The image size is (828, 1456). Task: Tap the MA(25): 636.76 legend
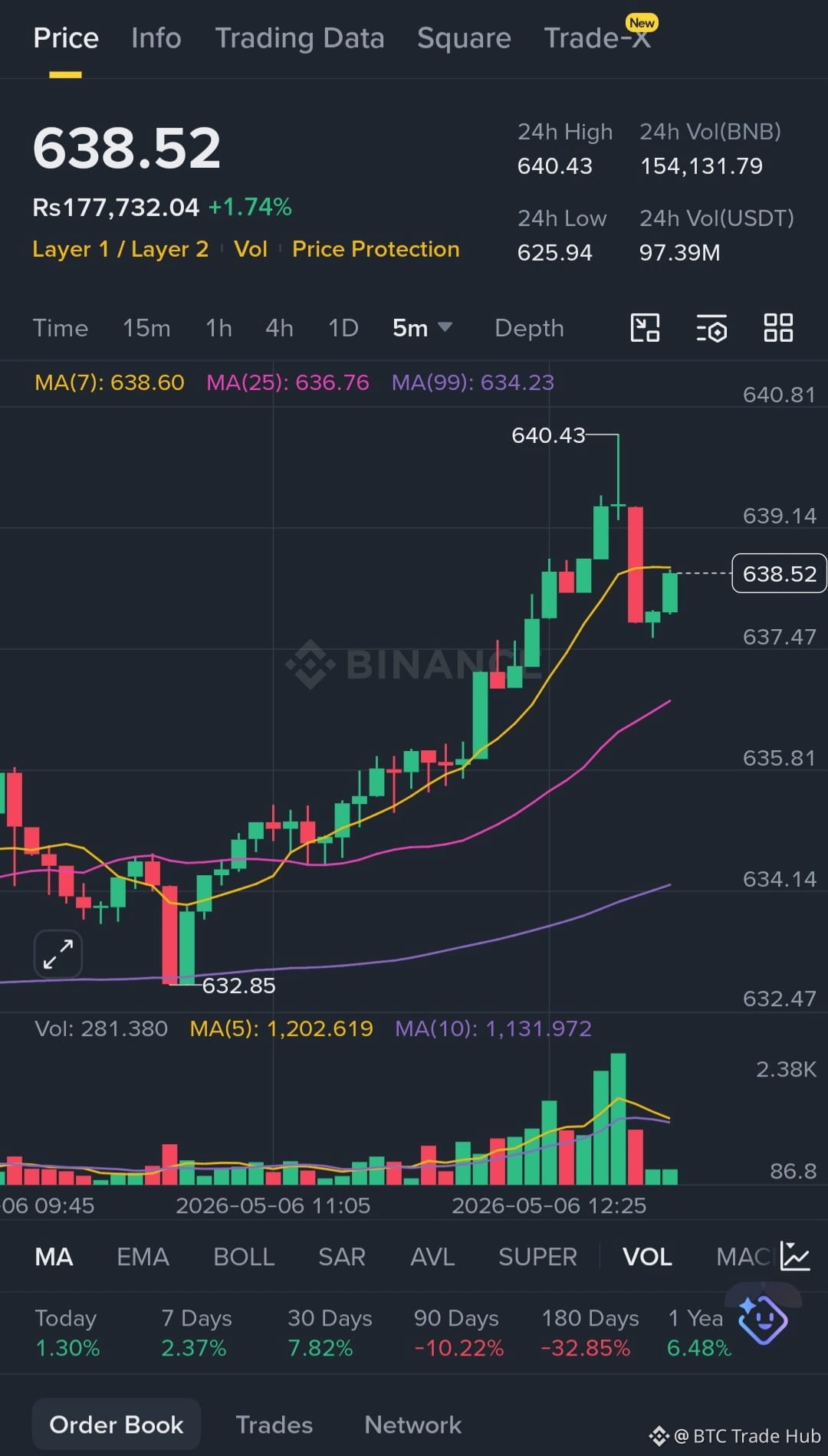click(x=287, y=382)
